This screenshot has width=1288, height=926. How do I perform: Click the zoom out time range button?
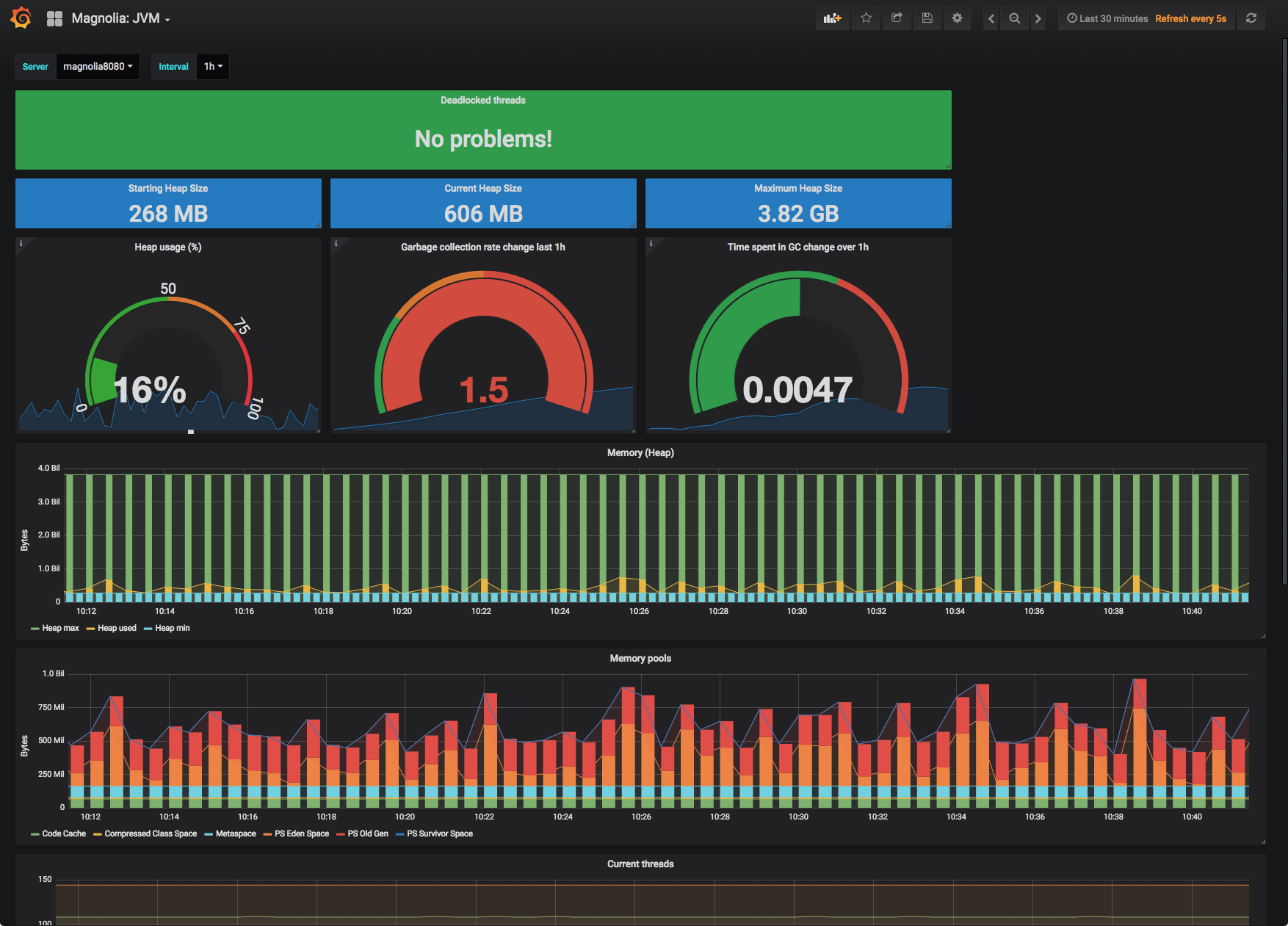click(1014, 18)
